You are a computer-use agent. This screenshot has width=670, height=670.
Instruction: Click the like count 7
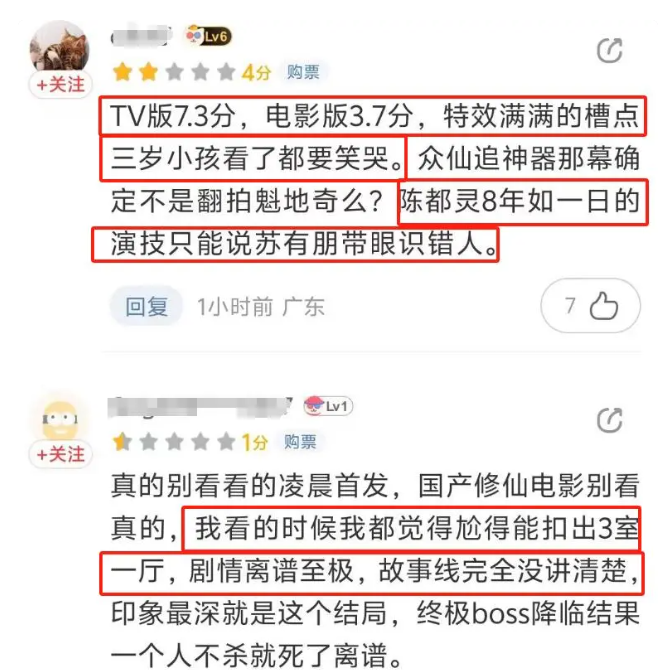(570, 306)
